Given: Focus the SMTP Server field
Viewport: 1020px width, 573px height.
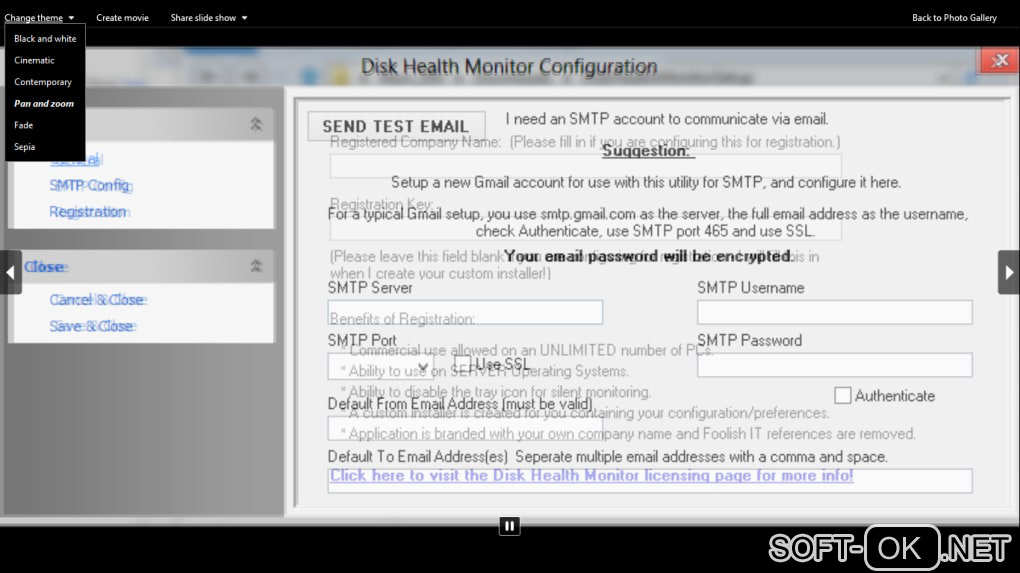Looking at the screenshot, I should click(x=465, y=312).
